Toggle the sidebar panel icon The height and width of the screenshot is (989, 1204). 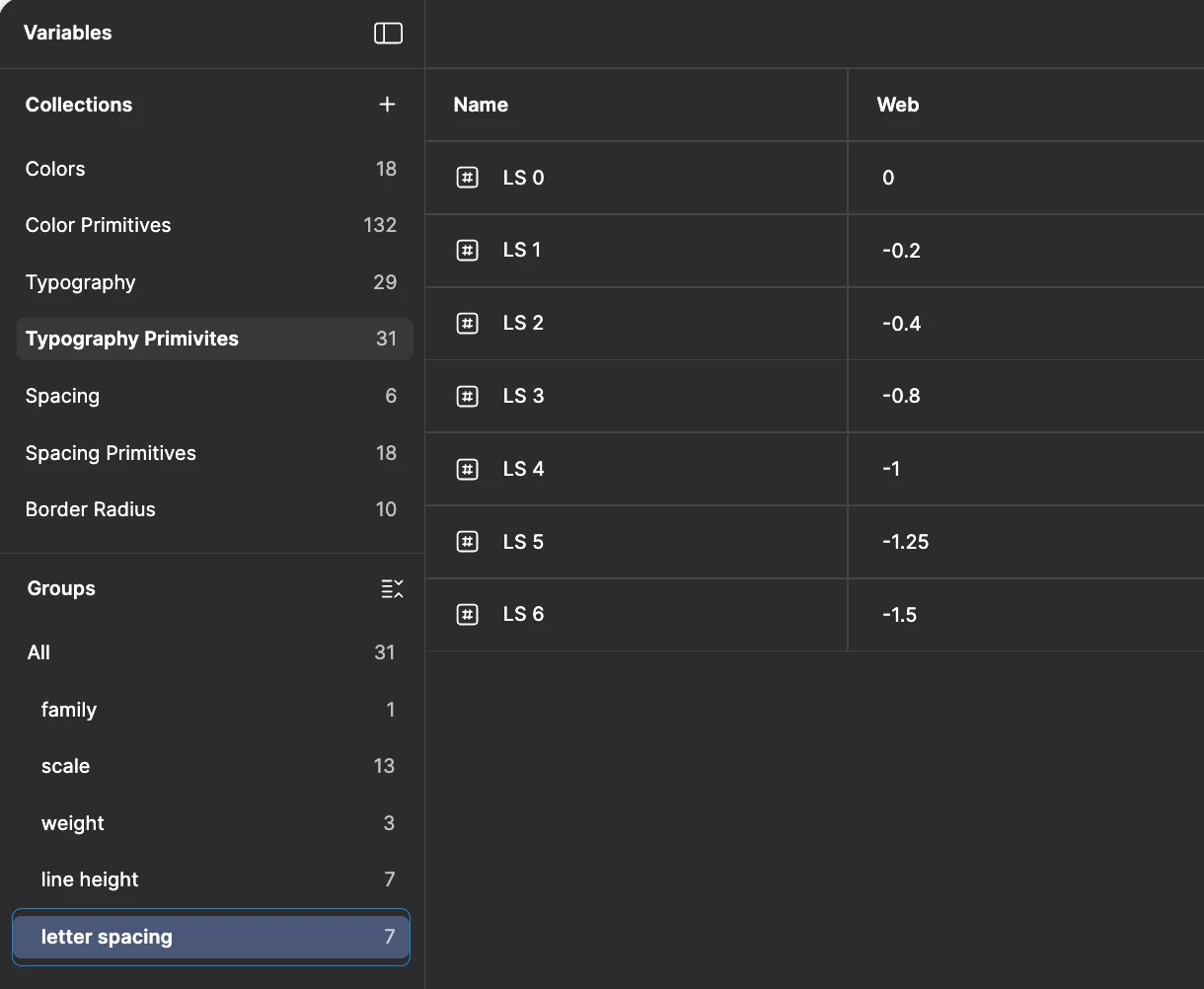pyautogui.click(x=388, y=34)
